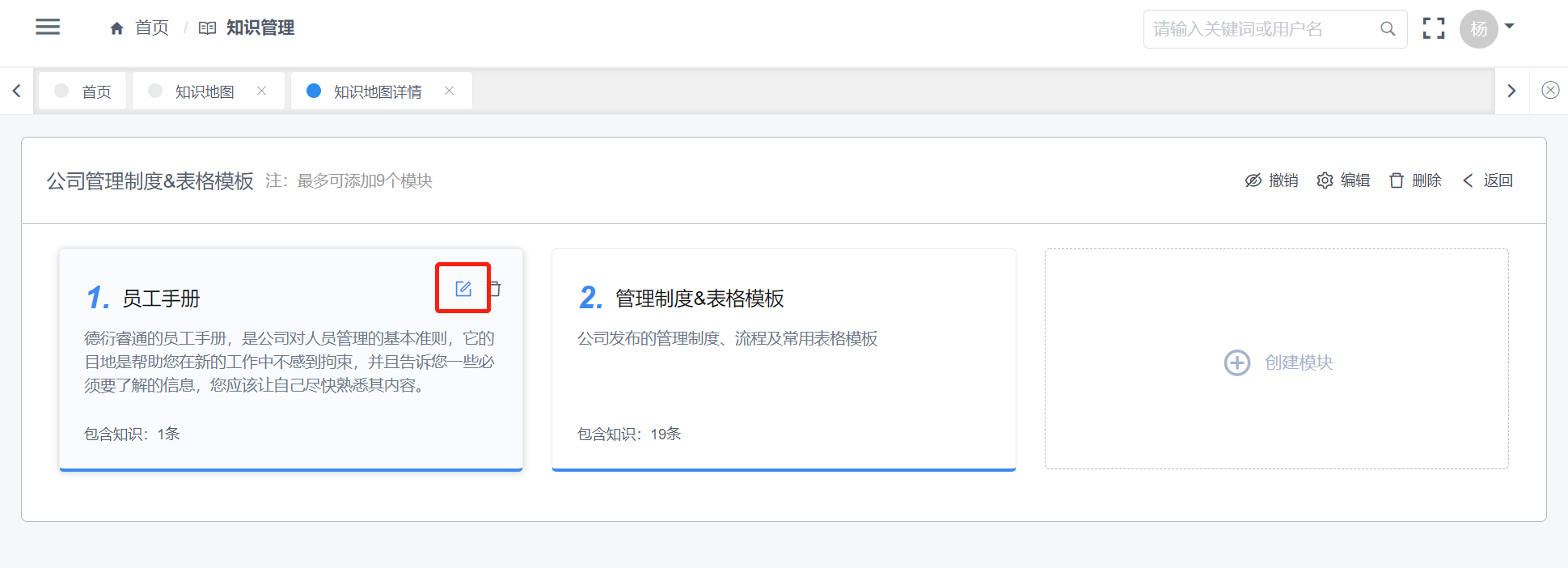Click the search magnifier icon
The width and height of the screenshot is (1568, 568).
(1388, 29)
